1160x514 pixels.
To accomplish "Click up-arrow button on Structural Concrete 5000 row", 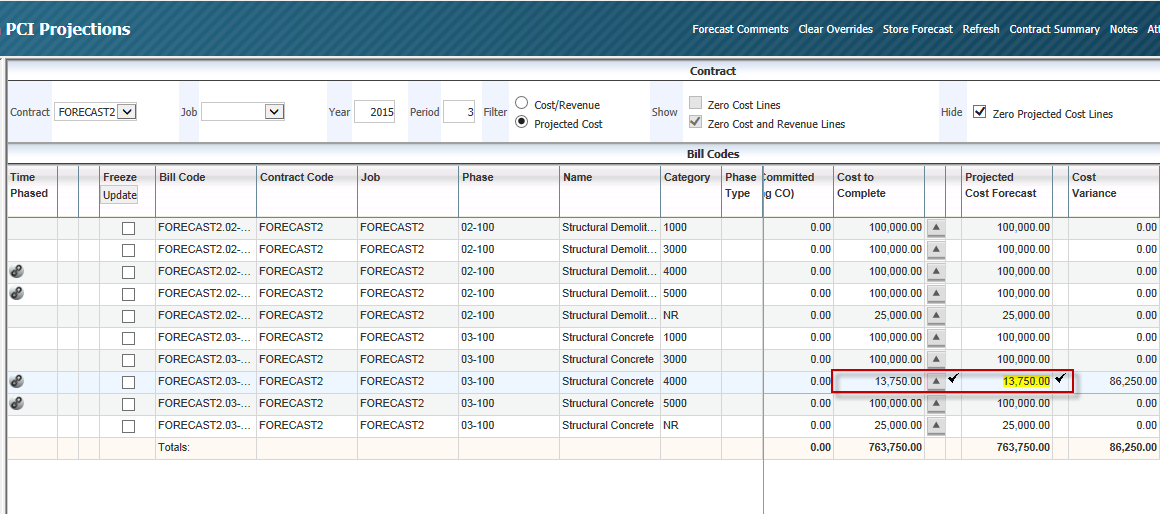I will coord(936,405).
